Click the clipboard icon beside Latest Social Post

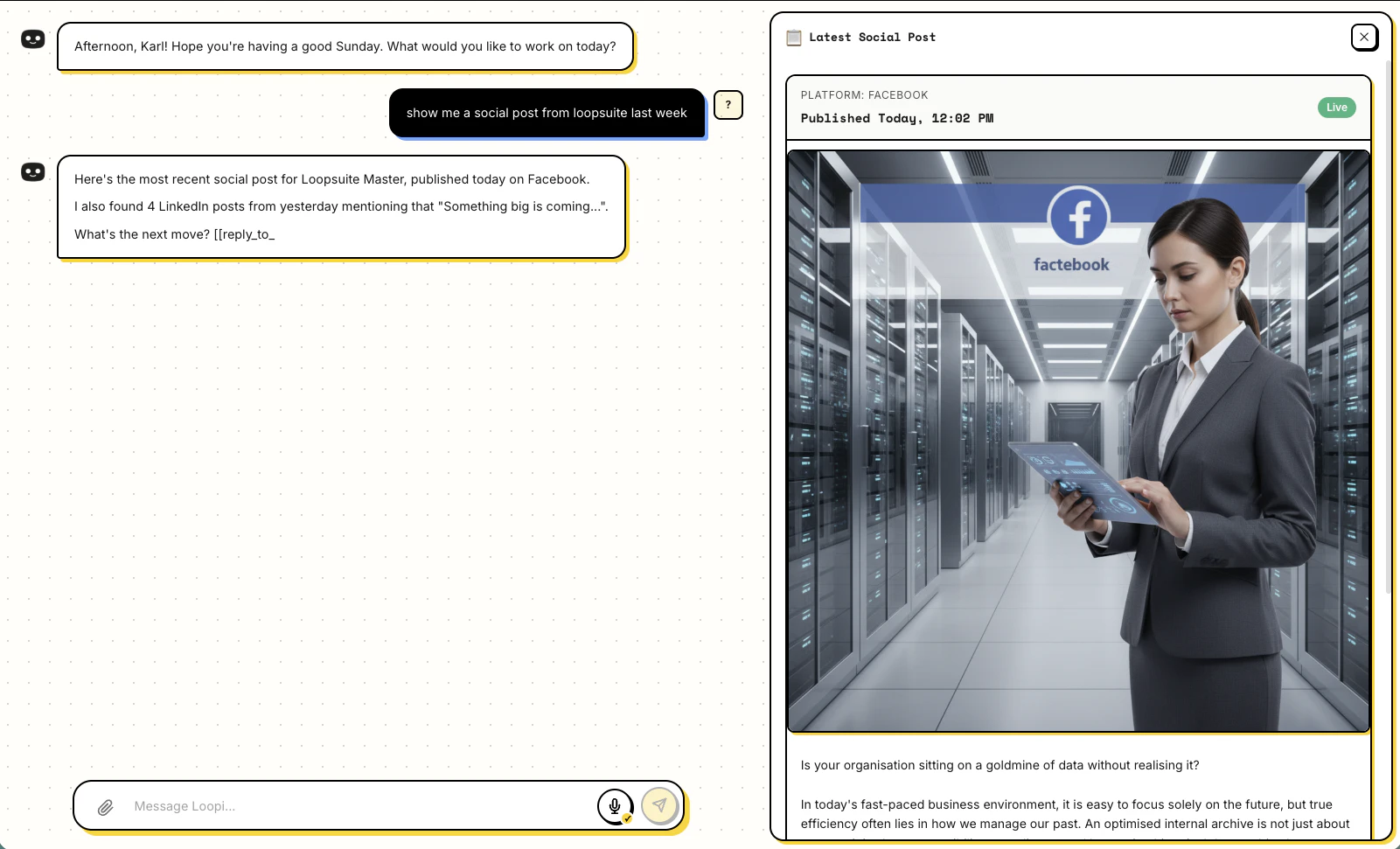point(793,38)
